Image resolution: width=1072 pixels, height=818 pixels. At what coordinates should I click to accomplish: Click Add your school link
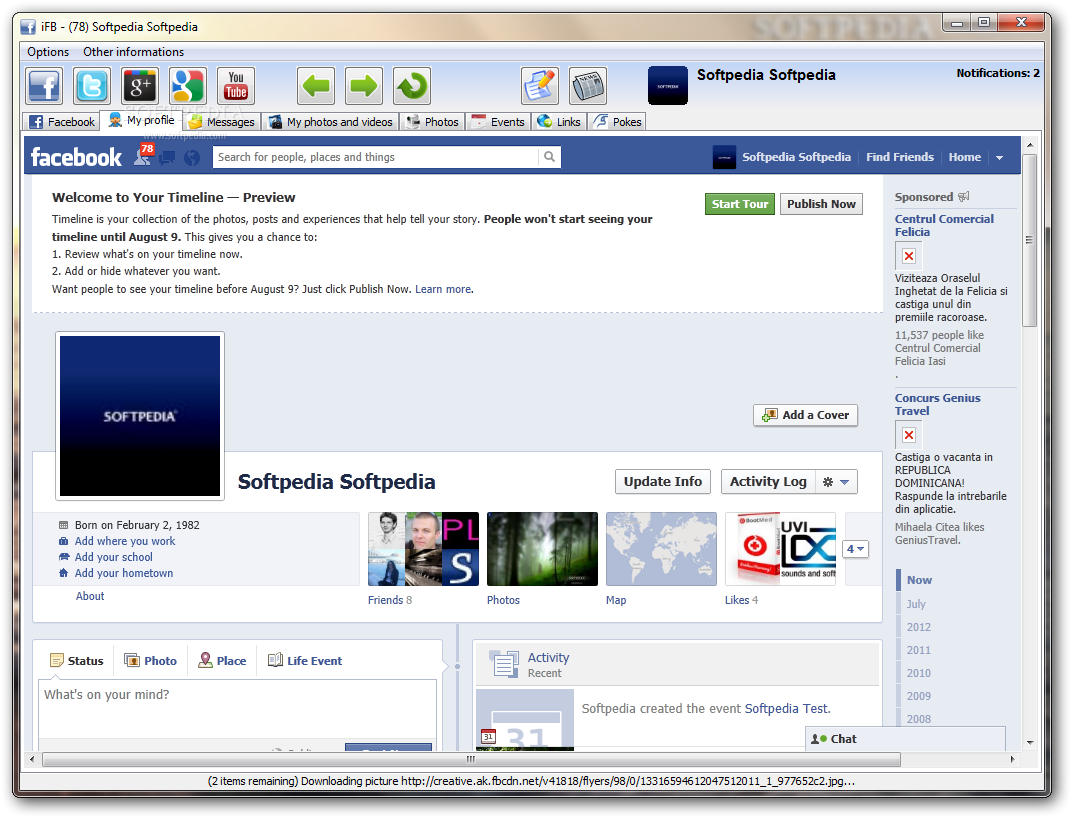pos(113,557)
